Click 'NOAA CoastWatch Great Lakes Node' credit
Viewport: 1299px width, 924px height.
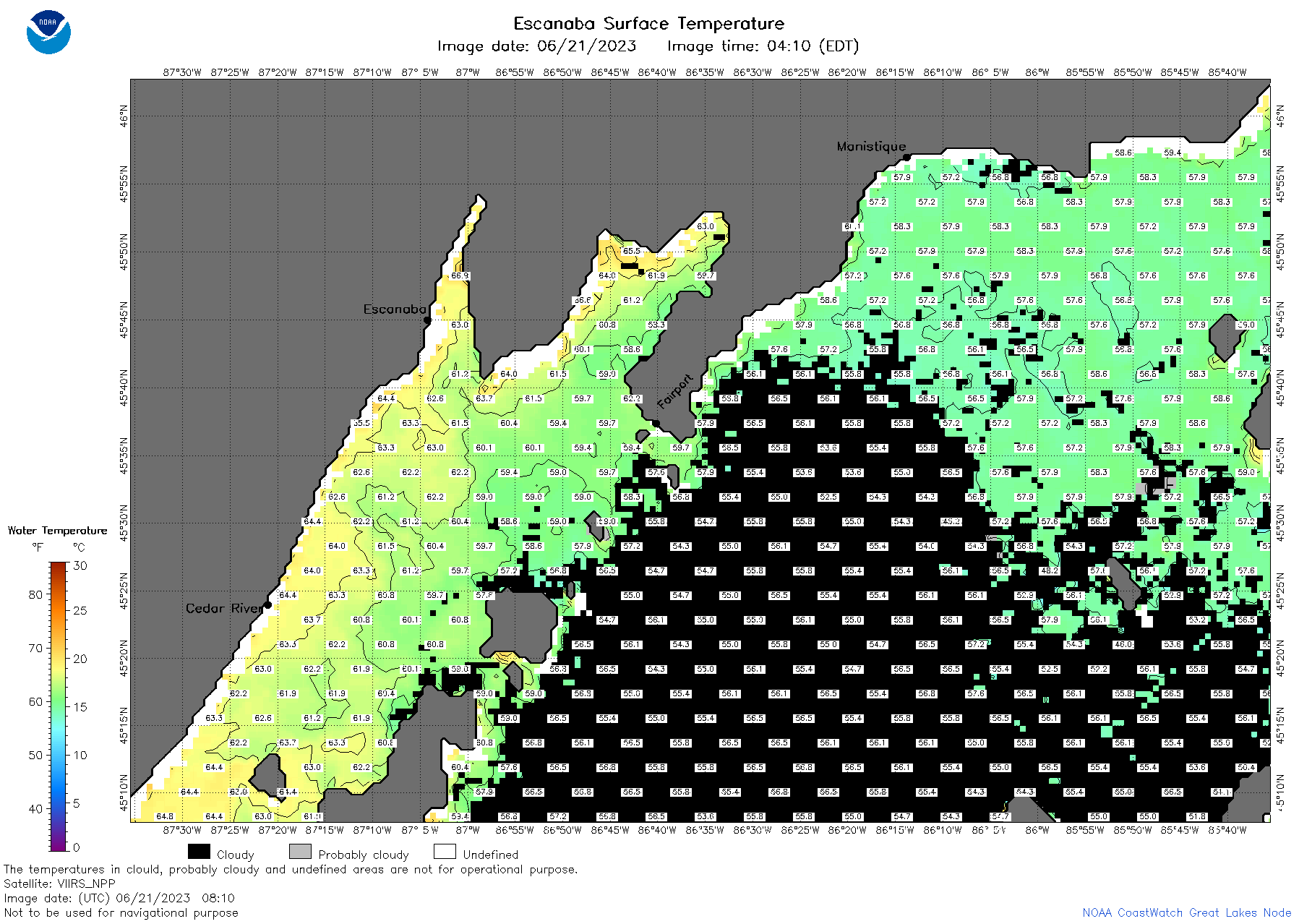coord(1186,912)
